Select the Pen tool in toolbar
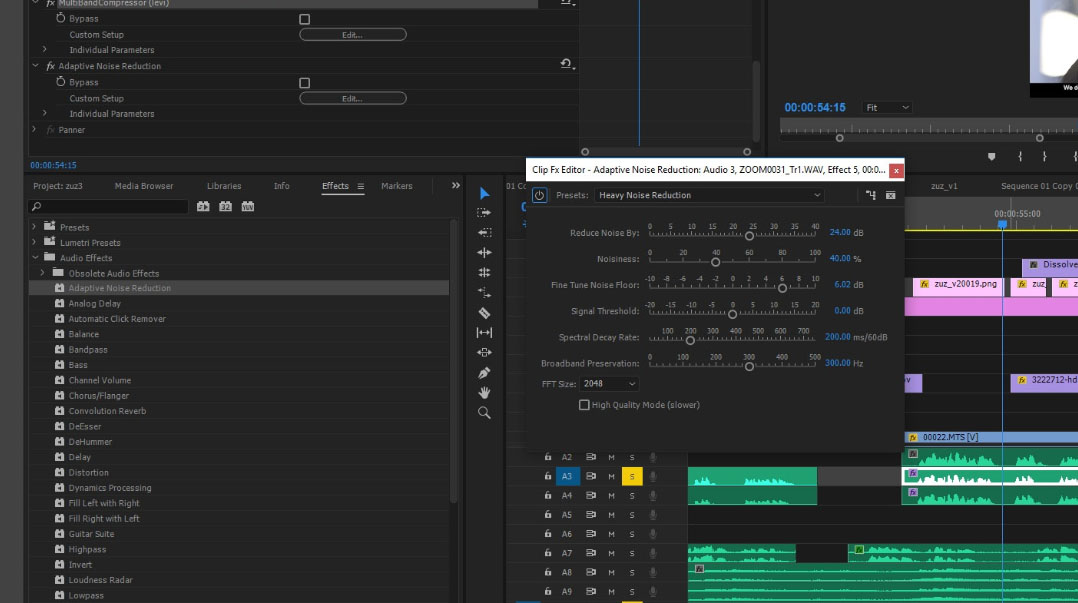Screen dimensions: 1078x603 click(484, 373)
